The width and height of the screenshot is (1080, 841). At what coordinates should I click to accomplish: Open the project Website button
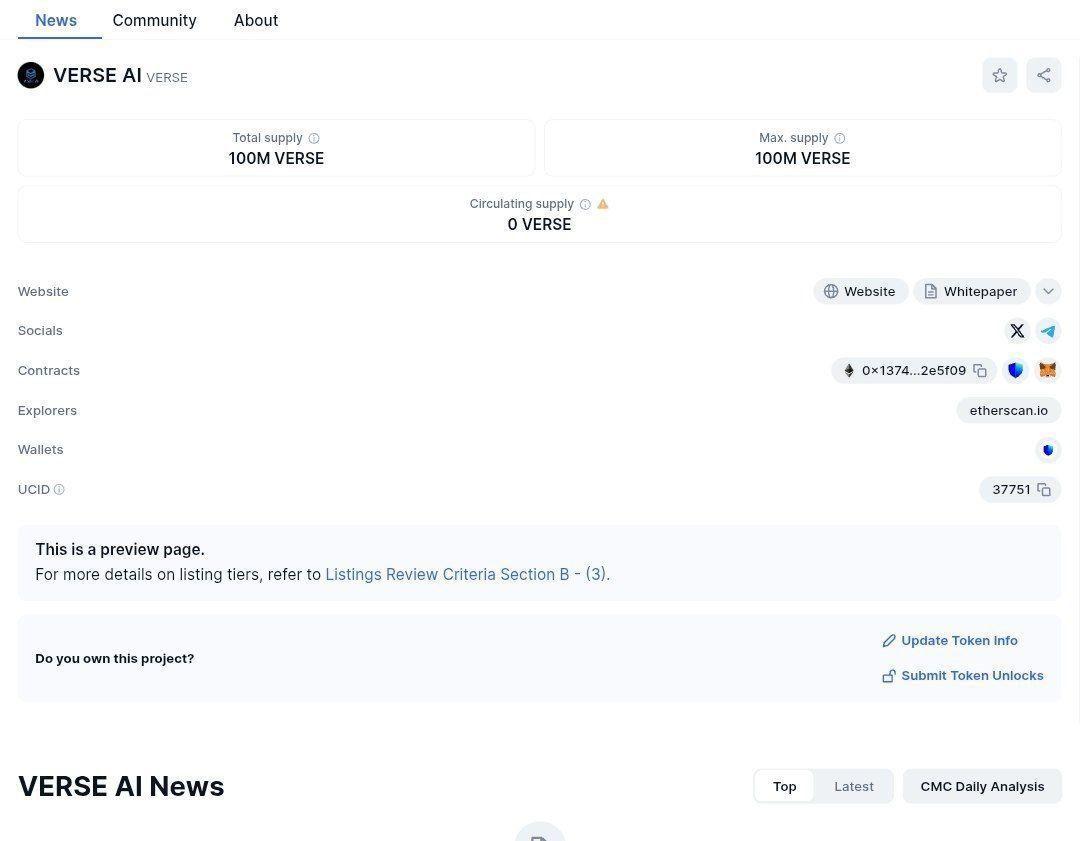tap(860, 291)
